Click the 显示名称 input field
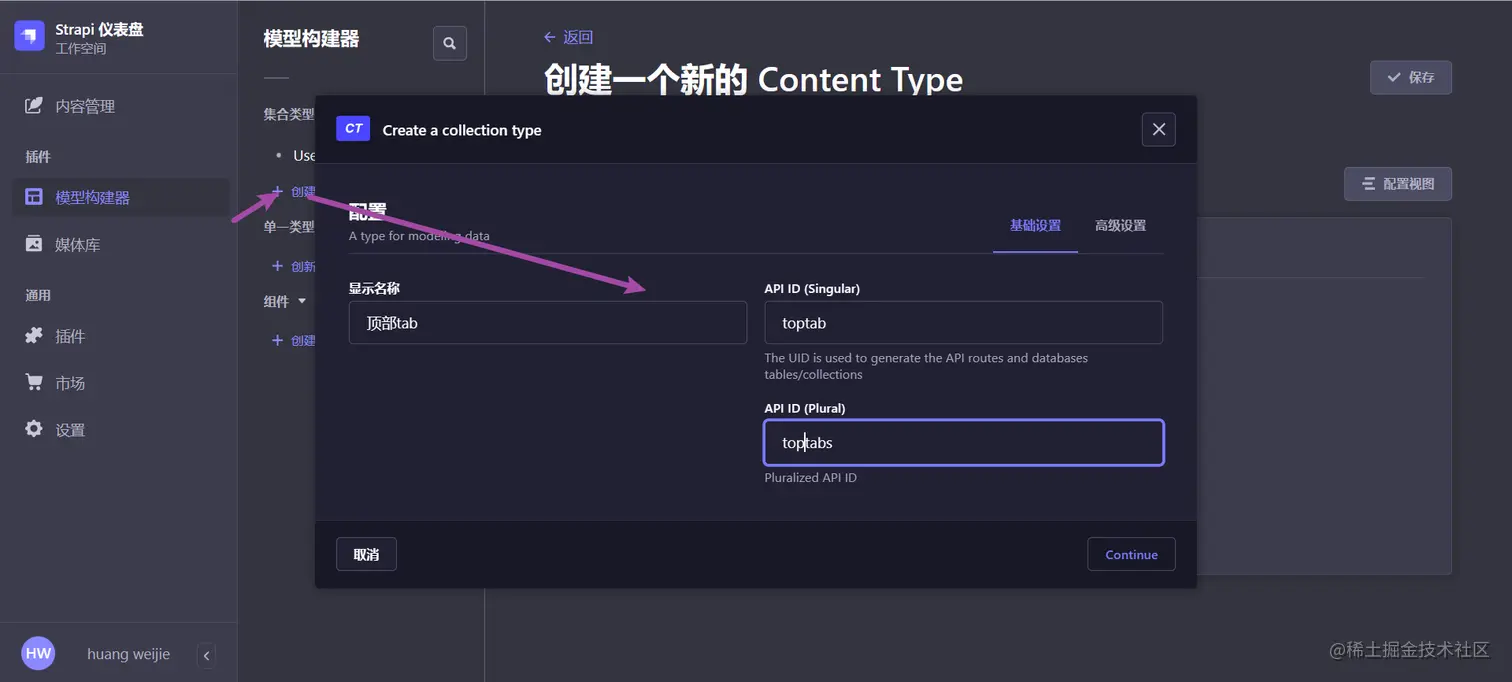This screenshot has width=1512, height=682. tap(547, 323)
